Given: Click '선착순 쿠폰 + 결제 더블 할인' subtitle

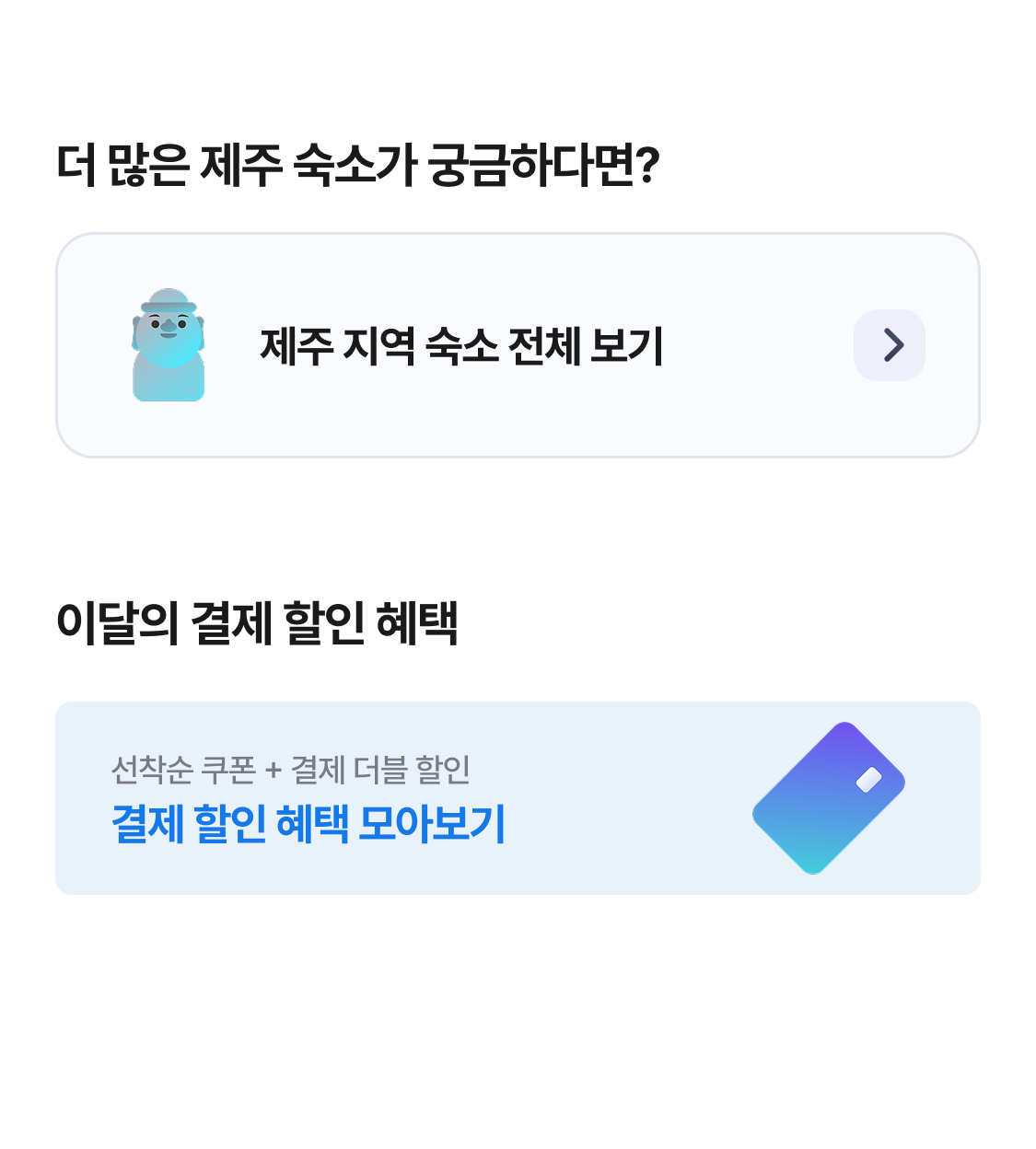Looking at the screenshot, I should pos(291,770).
